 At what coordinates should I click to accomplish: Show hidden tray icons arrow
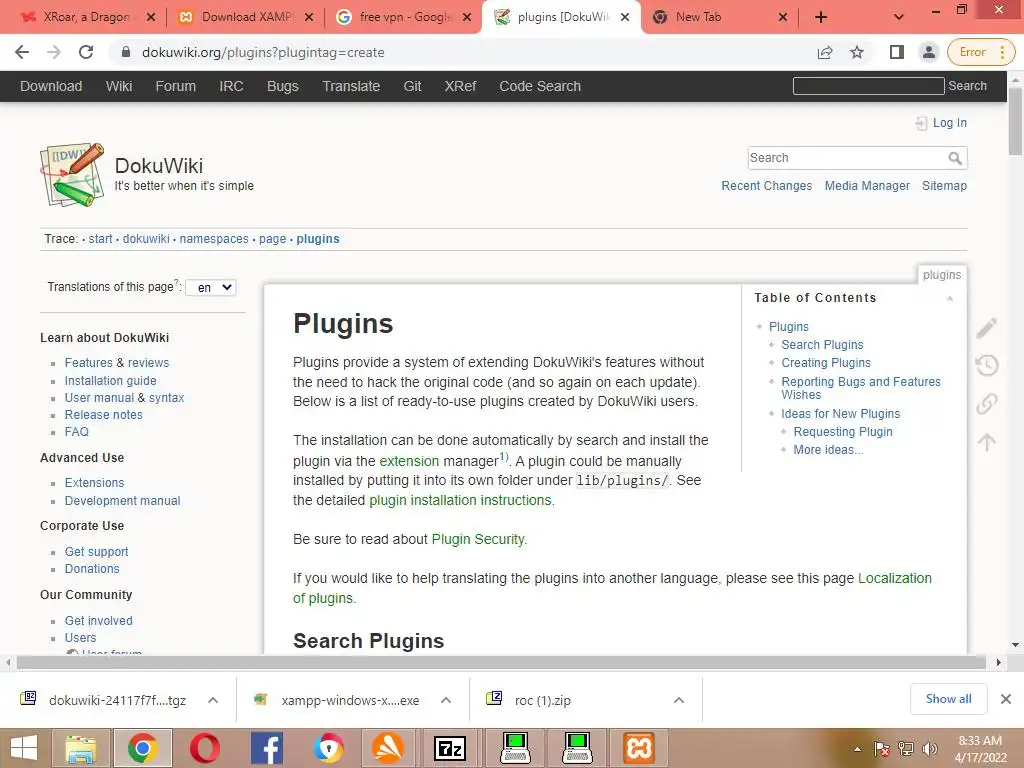pos(857,749)
